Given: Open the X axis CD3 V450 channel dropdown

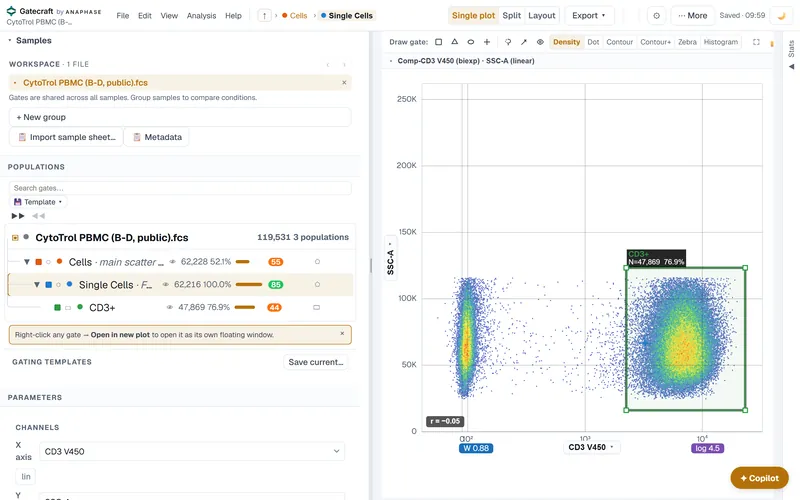Looking at the screenshot, I should point(192,452).
